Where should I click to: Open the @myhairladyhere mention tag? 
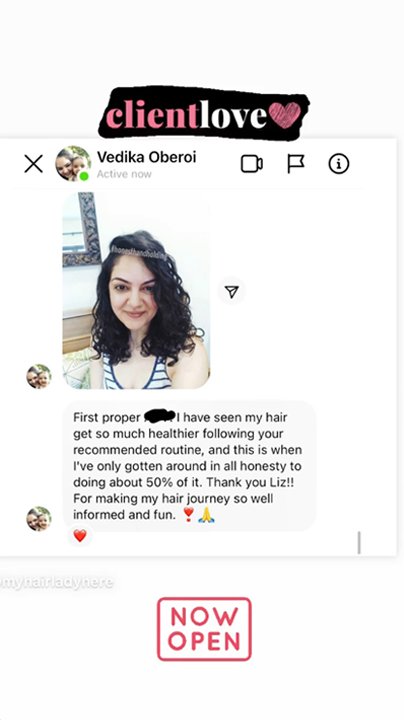[56, 583]
